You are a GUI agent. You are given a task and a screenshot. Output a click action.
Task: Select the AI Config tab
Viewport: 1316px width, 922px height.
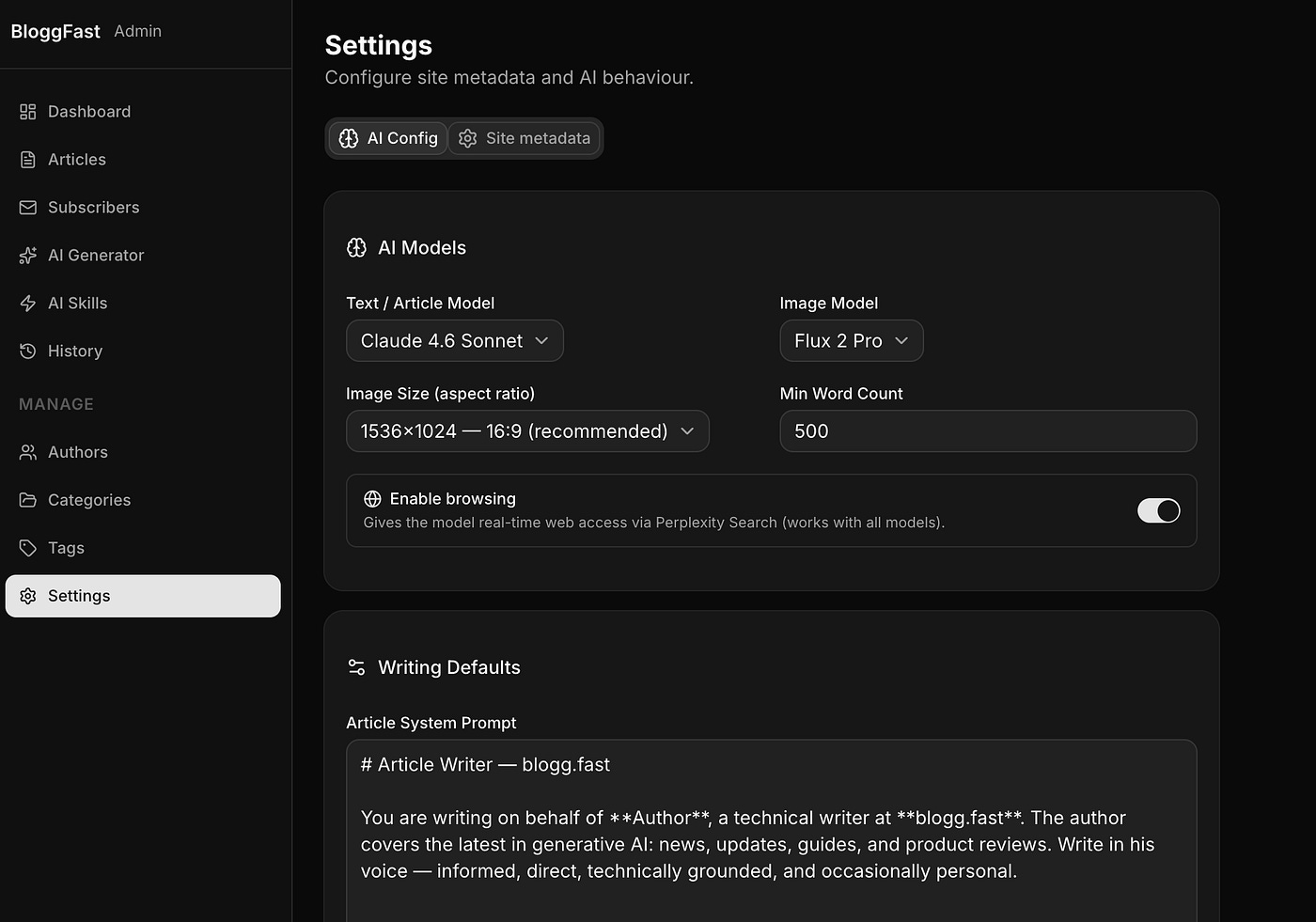(388, 138)
